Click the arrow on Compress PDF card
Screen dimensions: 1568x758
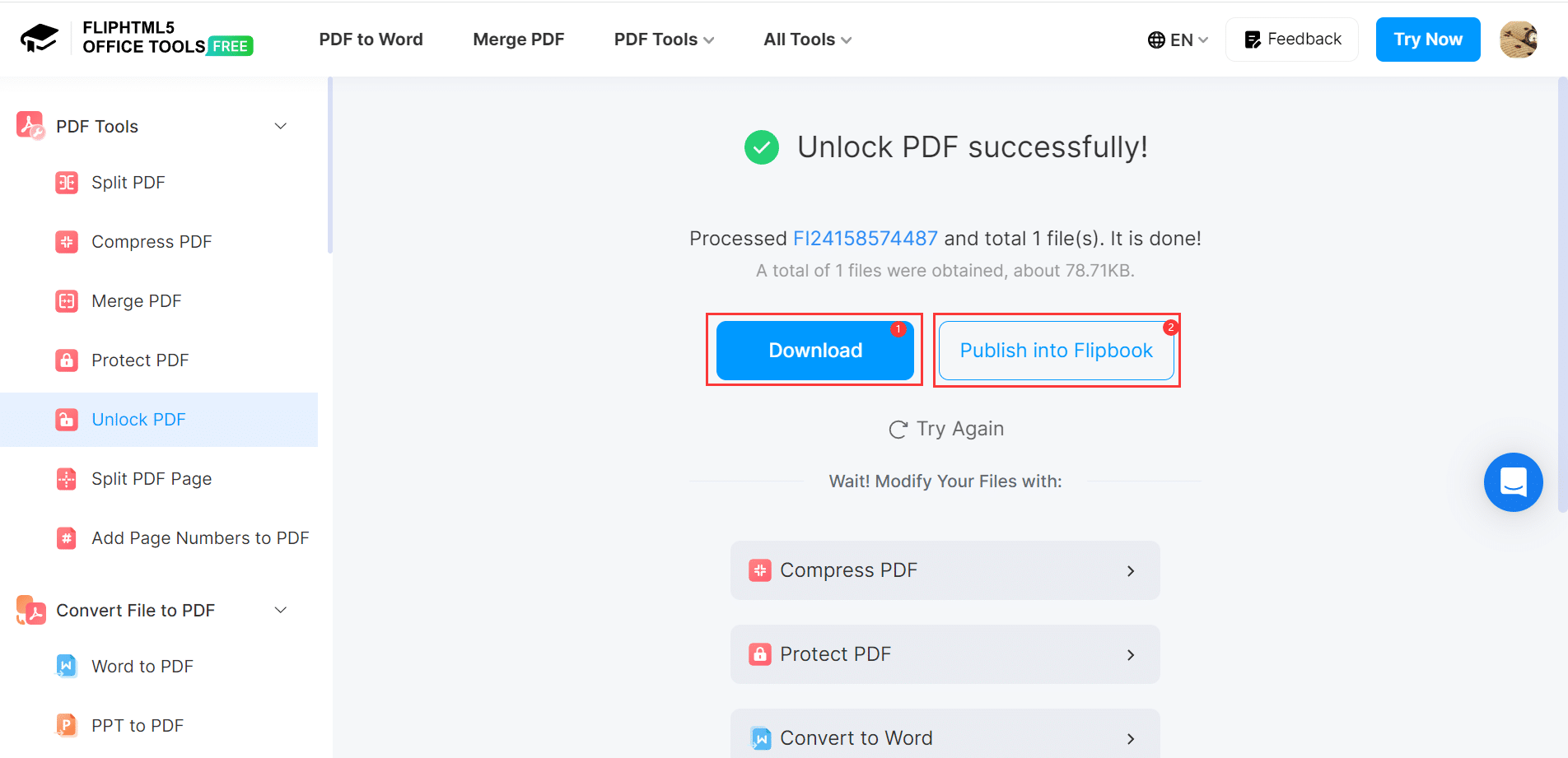(1131, 570)
